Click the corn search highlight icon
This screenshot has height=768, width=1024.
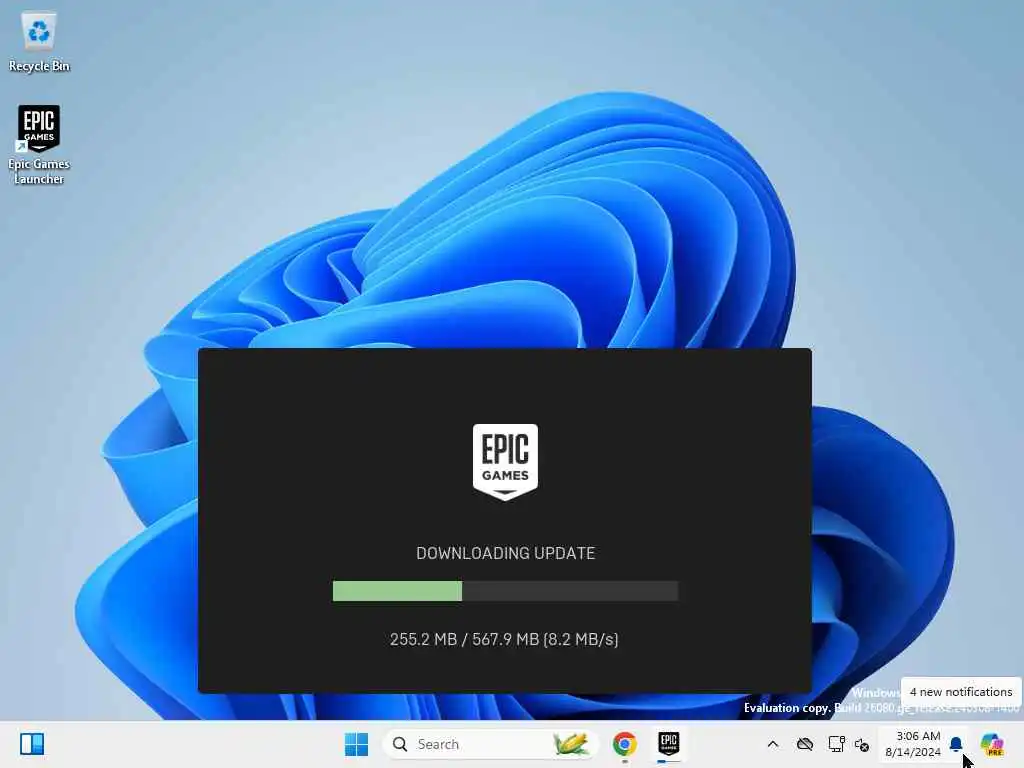point(570,744)
